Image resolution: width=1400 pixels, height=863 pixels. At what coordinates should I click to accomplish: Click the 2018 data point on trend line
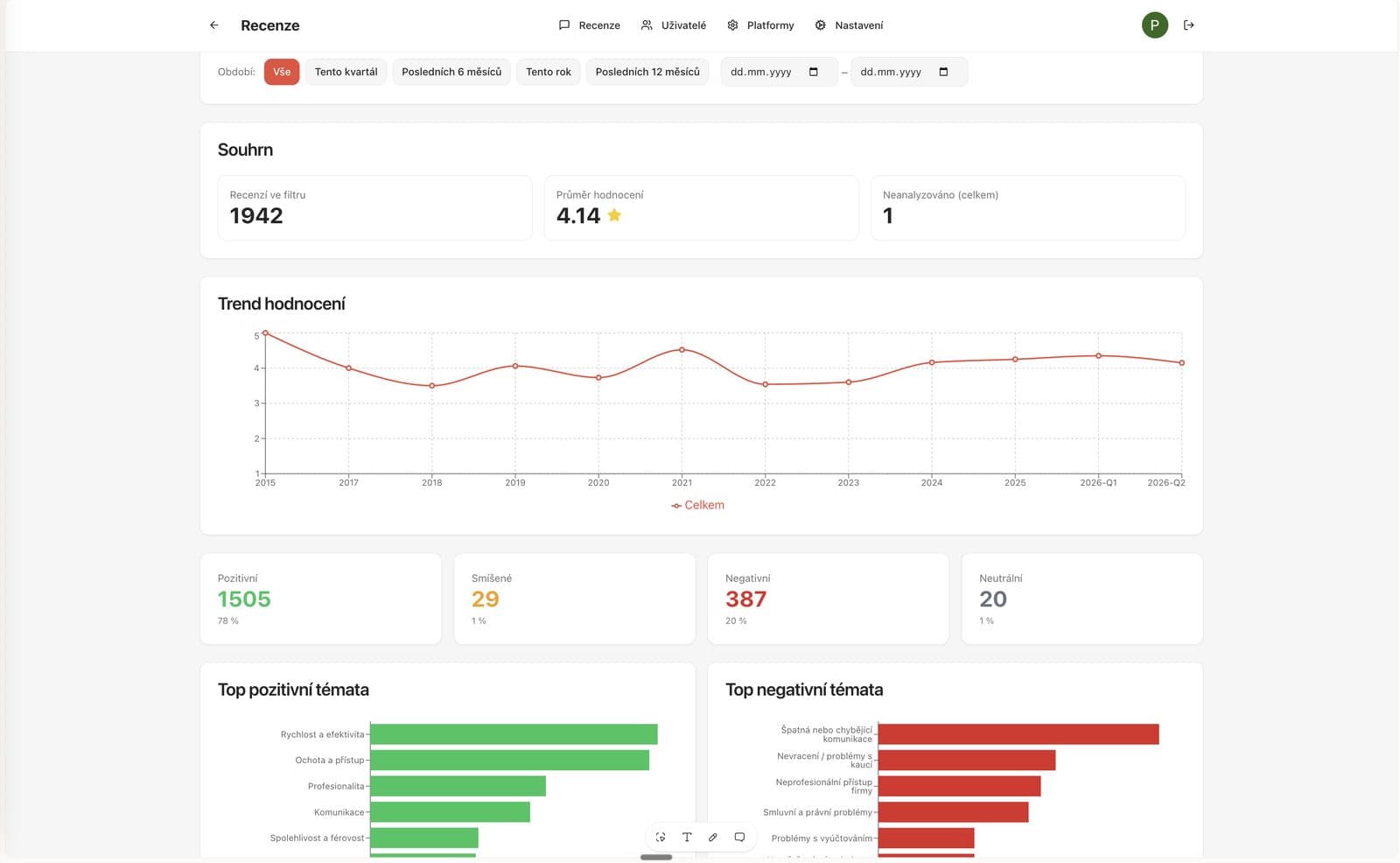point(432,386)
